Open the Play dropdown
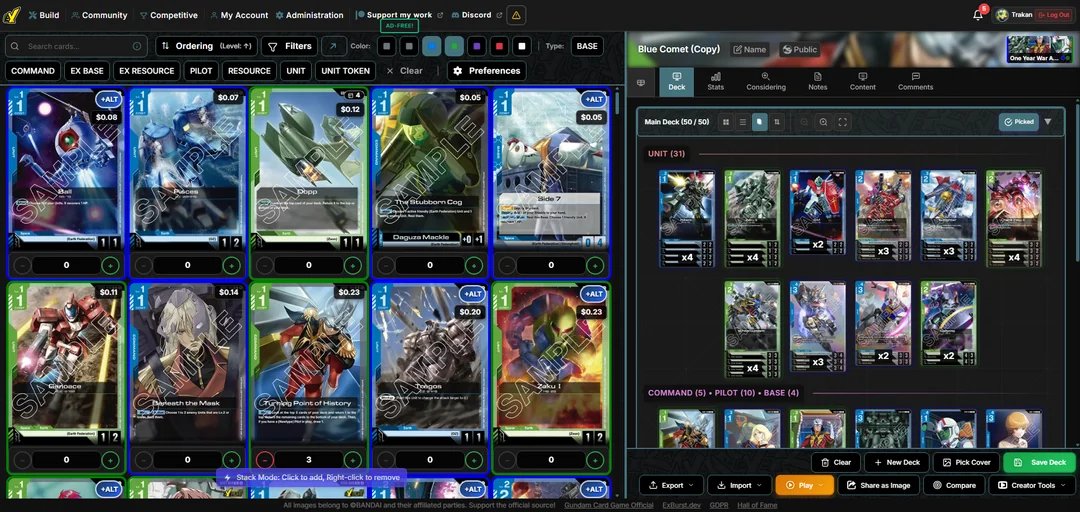The height and width of the screenshot is (512, 1080). tap(804, 485)
